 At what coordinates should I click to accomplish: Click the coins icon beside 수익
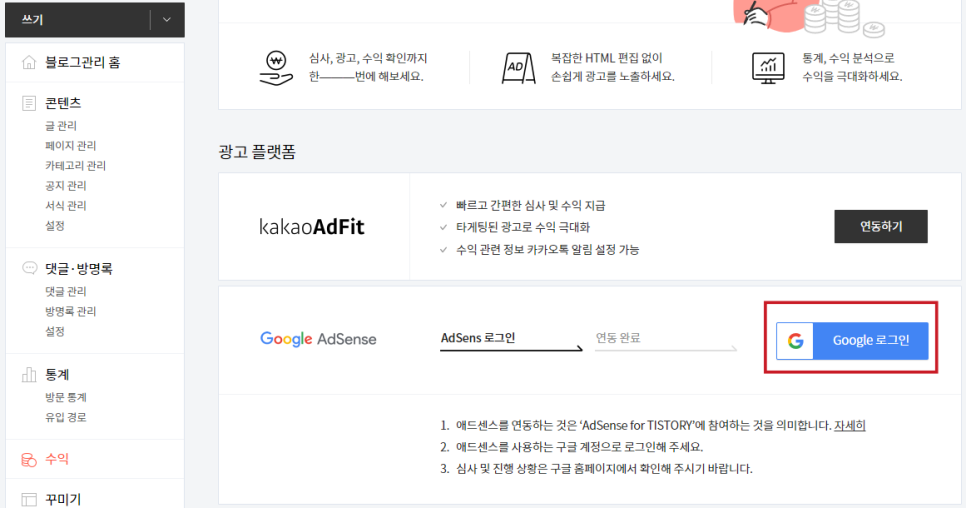click(29, 459)
